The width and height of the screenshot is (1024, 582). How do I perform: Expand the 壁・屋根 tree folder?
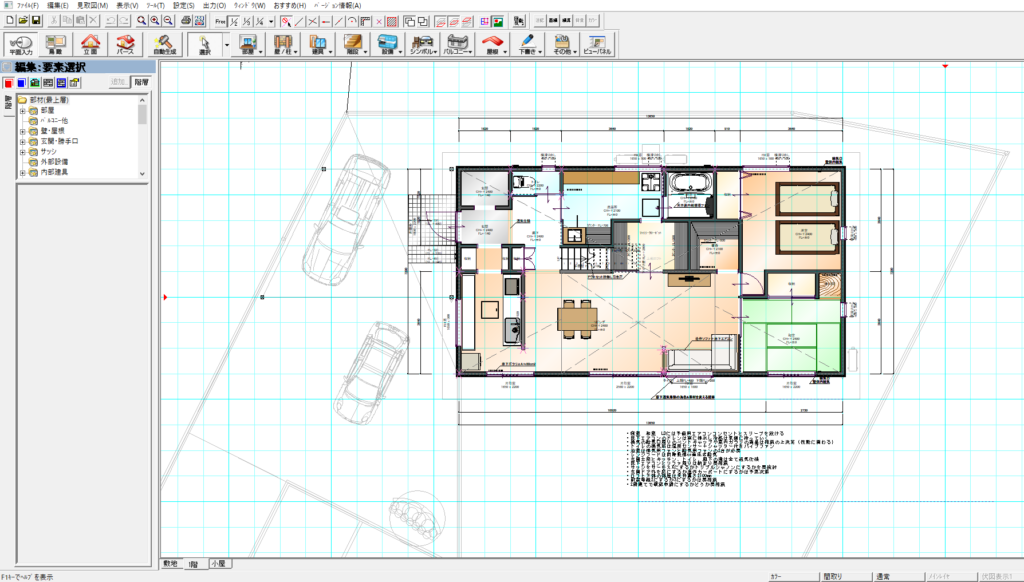[23, 131]
